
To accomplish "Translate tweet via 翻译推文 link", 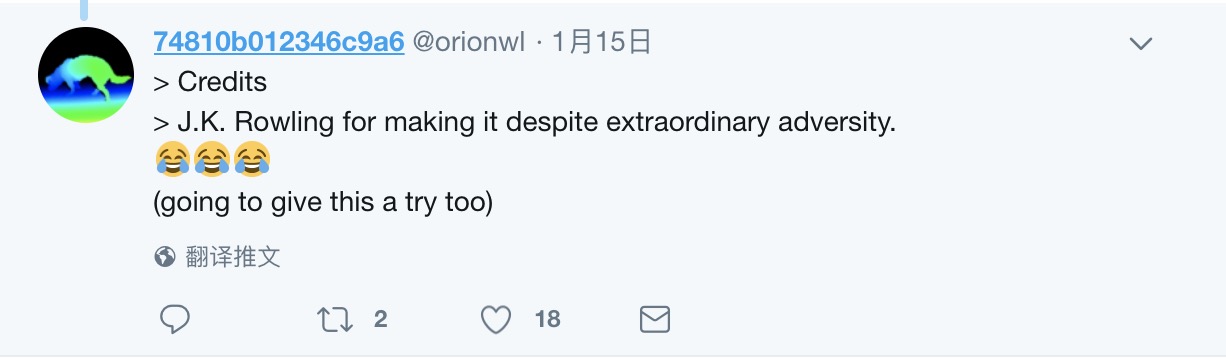I will pyautogui.click(x=233, y=258).
